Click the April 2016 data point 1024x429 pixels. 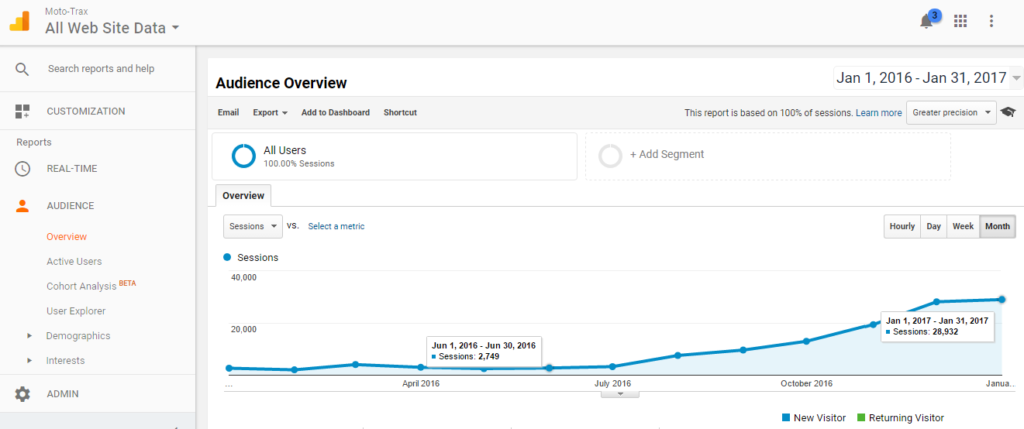click(x=421, y=367)
